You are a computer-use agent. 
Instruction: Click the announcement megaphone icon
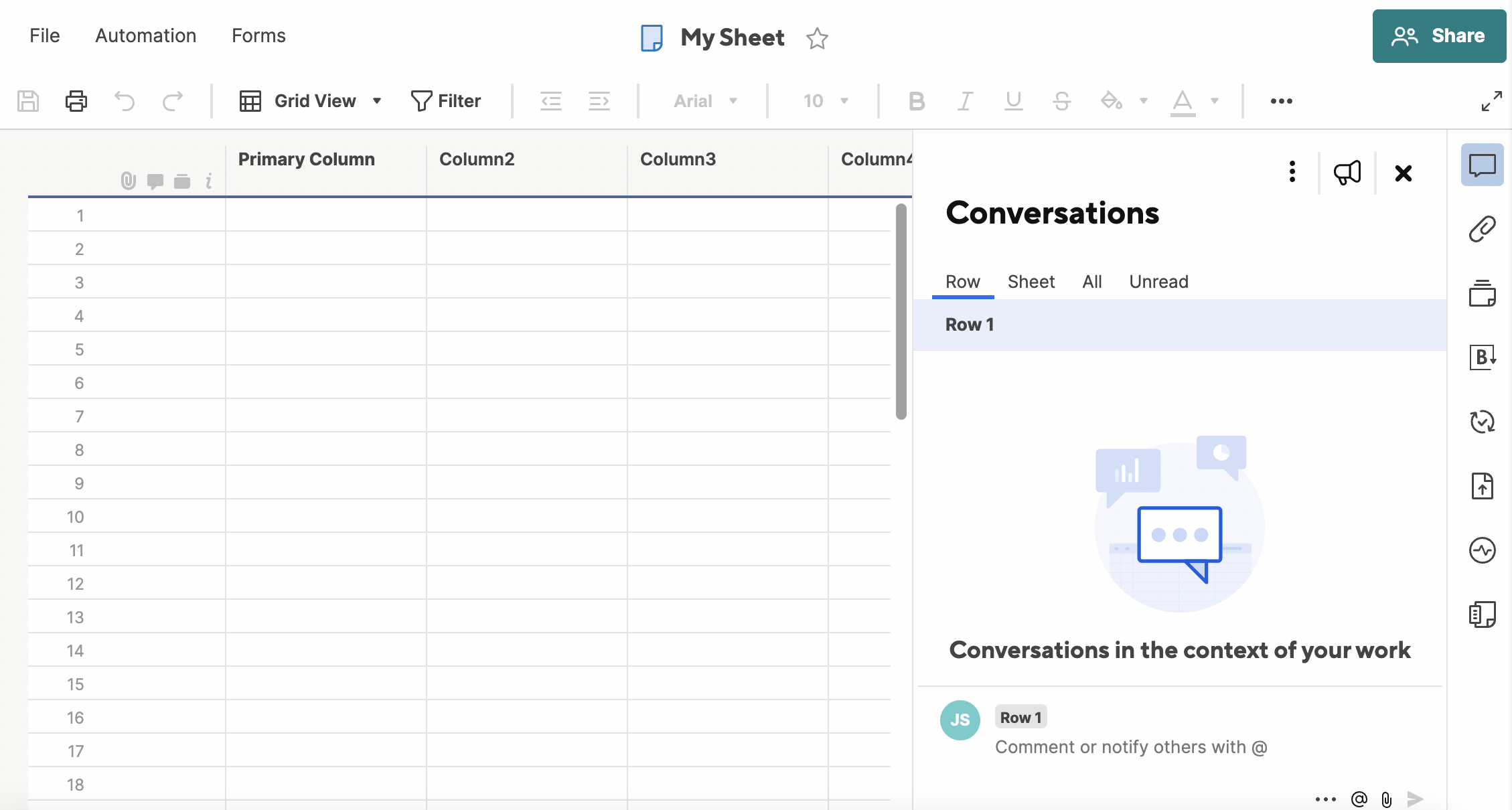(x=1347, y=173)
